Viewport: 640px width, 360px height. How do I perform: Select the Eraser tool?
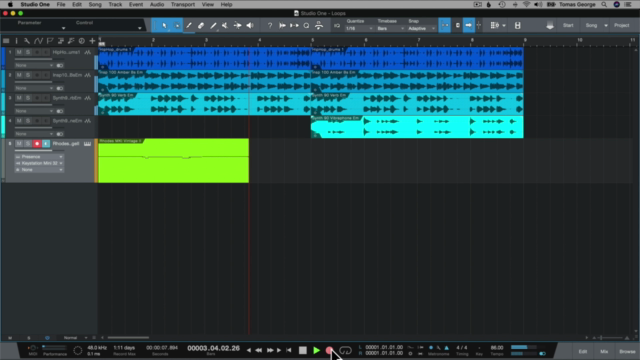pos(201,25)
